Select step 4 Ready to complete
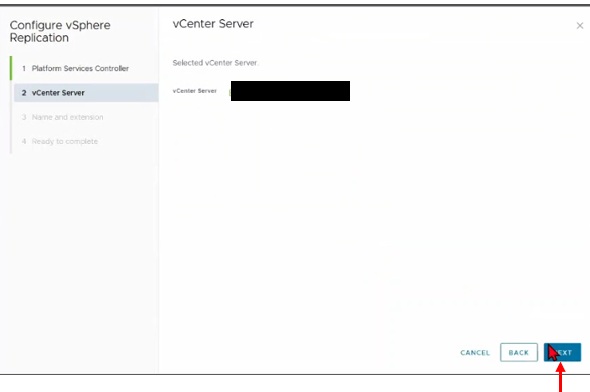Screen dimensions: 590x392 59,141
